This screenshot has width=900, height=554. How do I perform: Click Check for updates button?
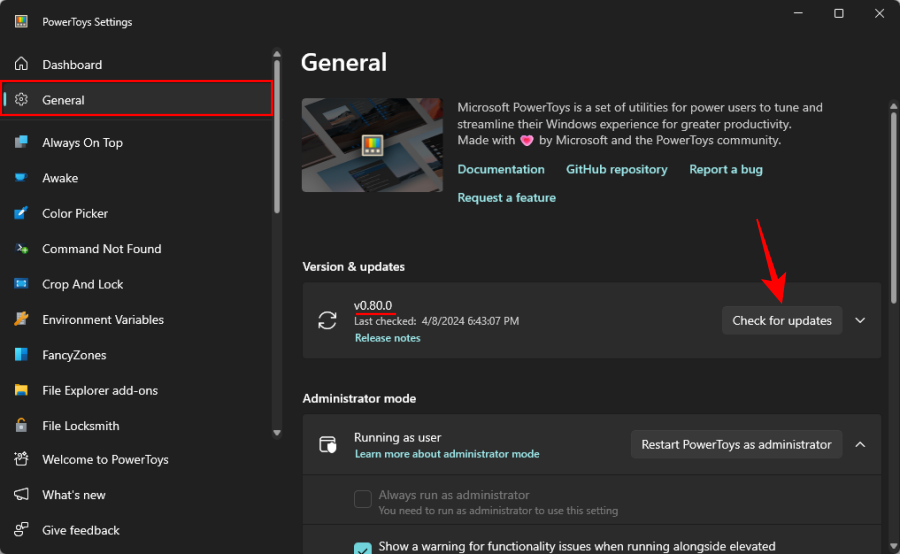[x=782, y=320]
